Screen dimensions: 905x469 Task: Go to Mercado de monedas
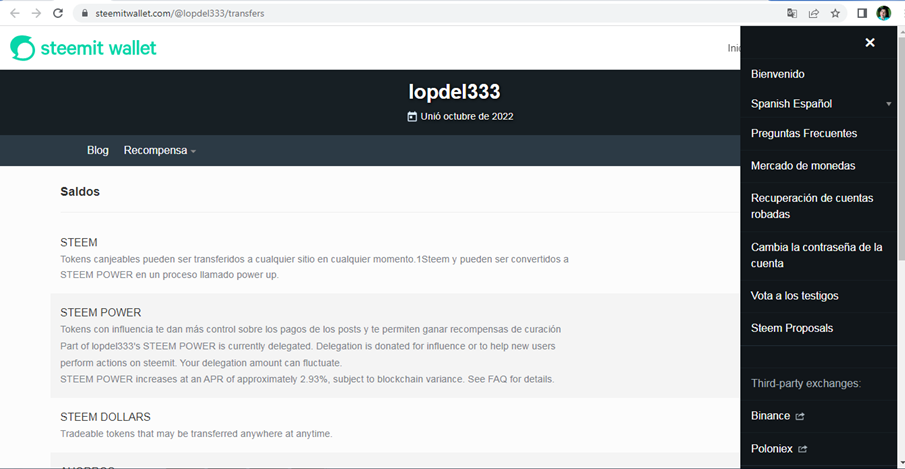coord(803,166)
